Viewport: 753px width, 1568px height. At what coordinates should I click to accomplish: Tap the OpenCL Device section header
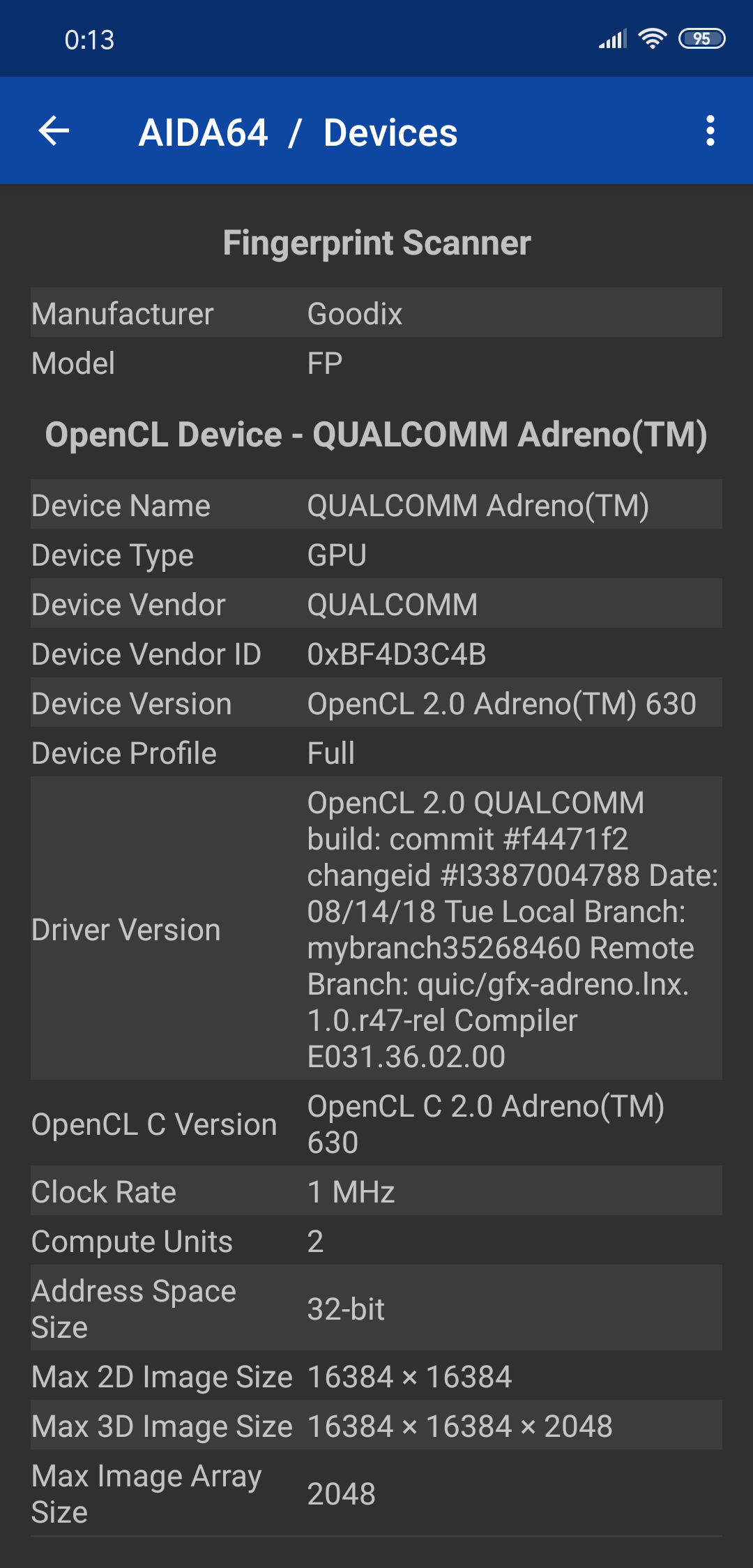click(x=376, y=435)
